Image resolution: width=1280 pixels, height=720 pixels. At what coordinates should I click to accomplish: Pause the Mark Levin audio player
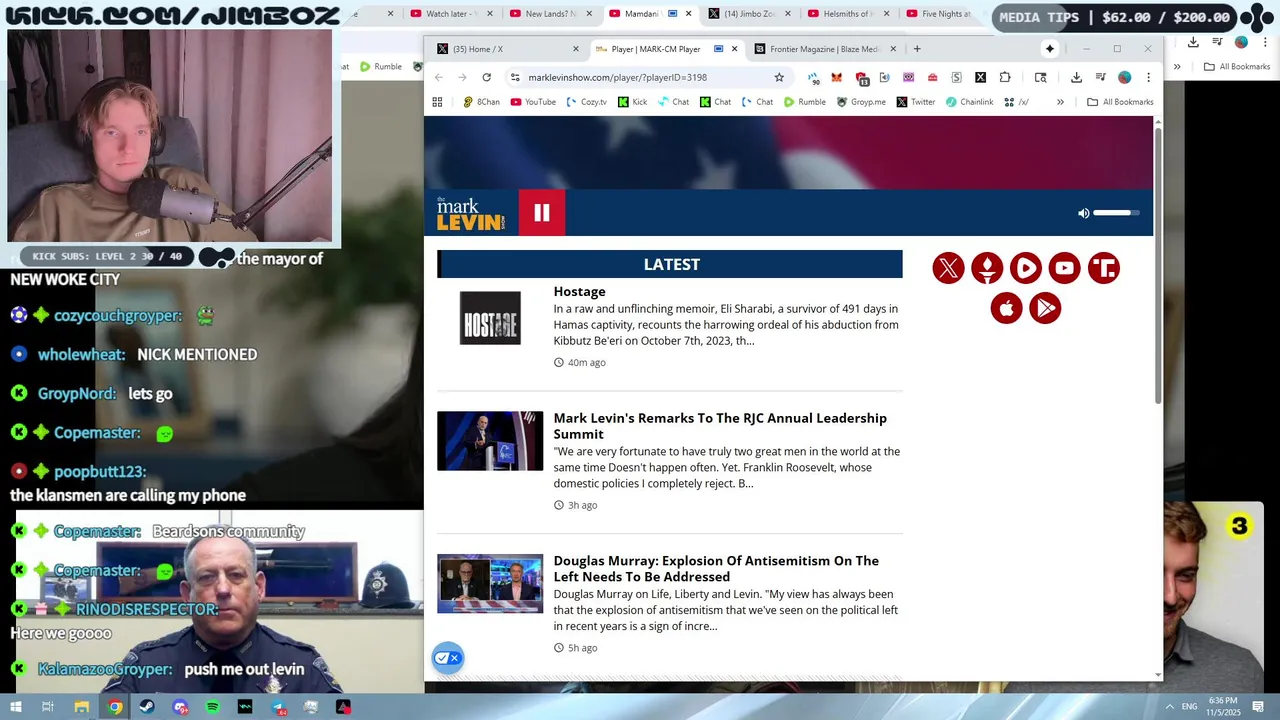click(542, 213)
